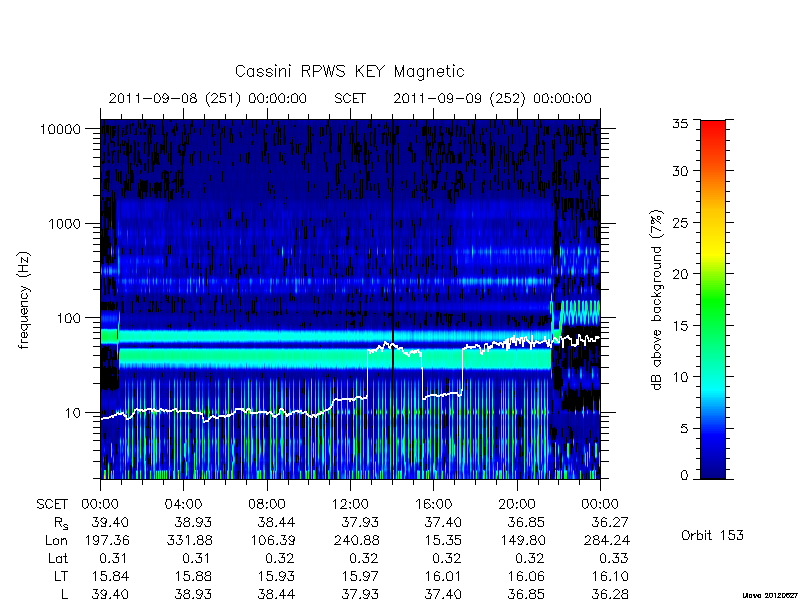Click the Lon value 106.39

coord(273,540)
